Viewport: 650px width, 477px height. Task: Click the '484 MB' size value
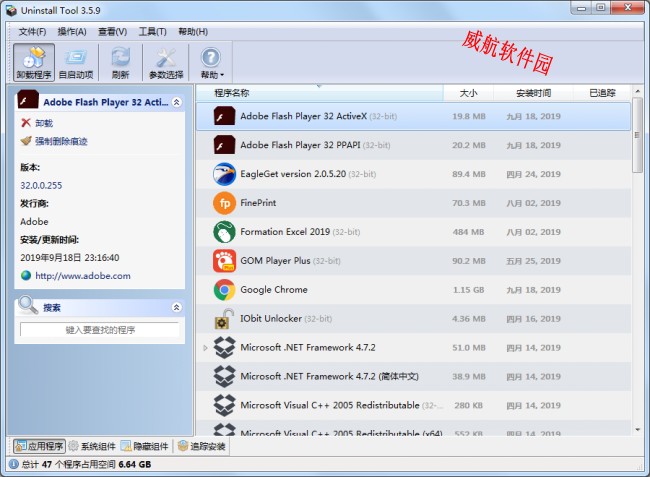coord(468,232)
